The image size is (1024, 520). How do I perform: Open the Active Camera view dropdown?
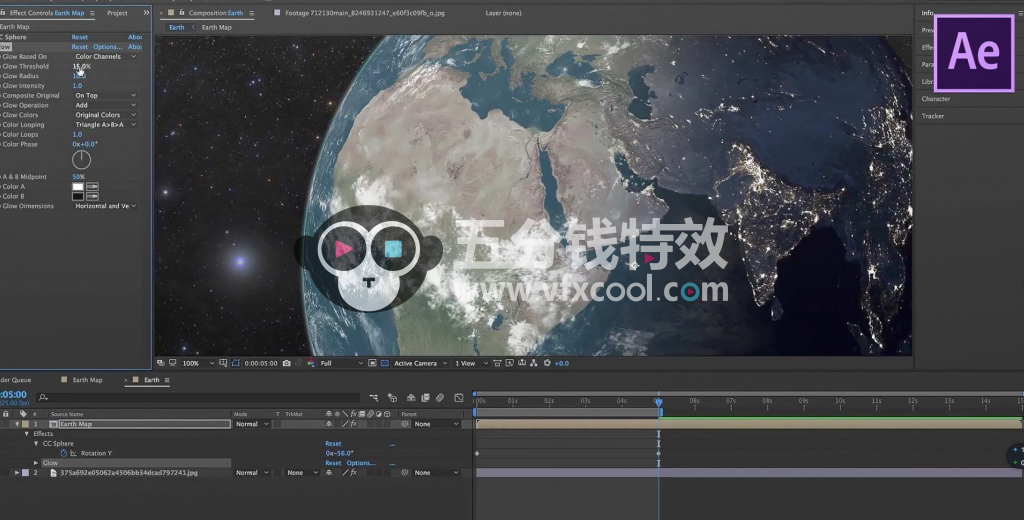coord(421,363)
